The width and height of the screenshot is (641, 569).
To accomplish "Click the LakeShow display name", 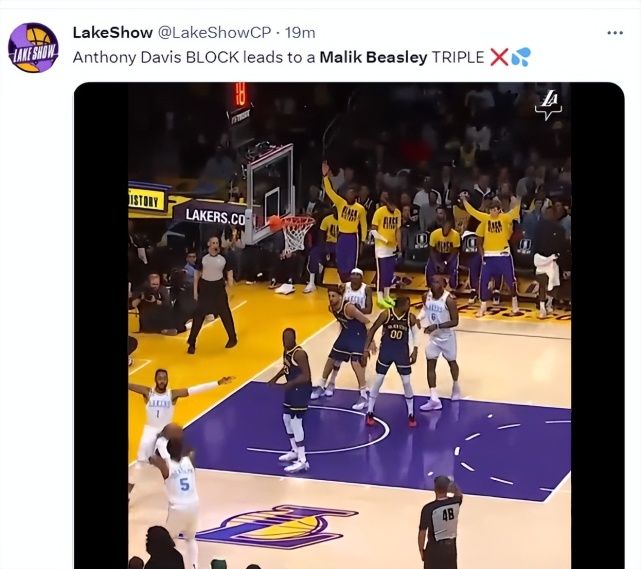I will (x=112, y=32).
